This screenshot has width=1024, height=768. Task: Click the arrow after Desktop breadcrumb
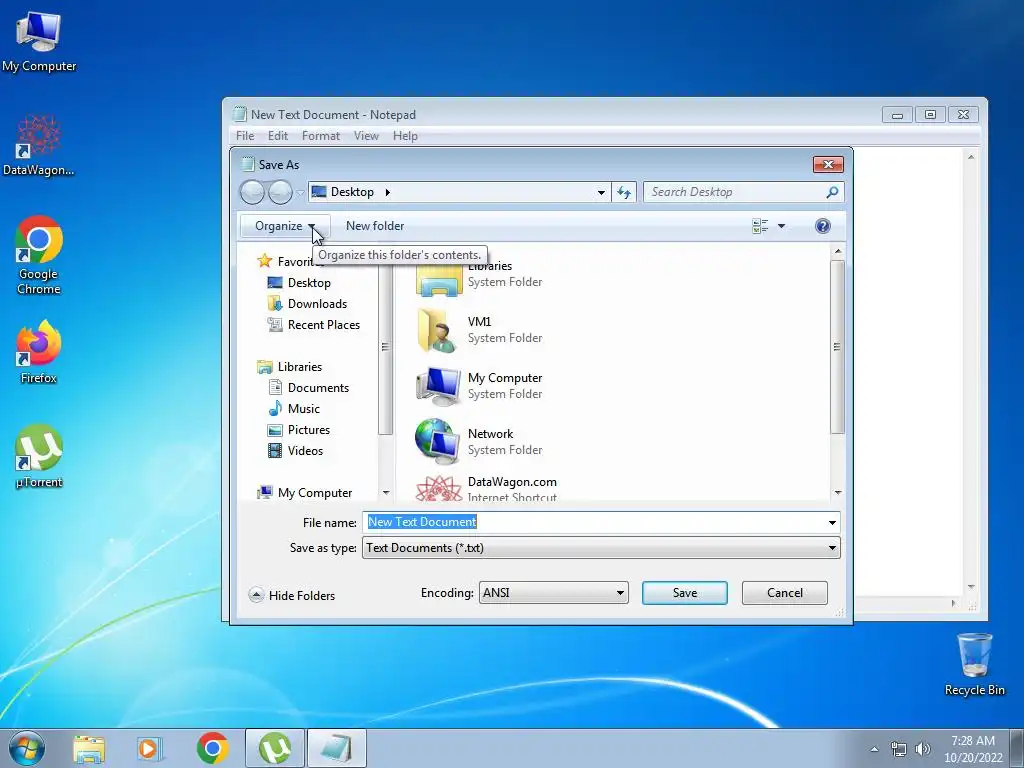pos(387,192)
